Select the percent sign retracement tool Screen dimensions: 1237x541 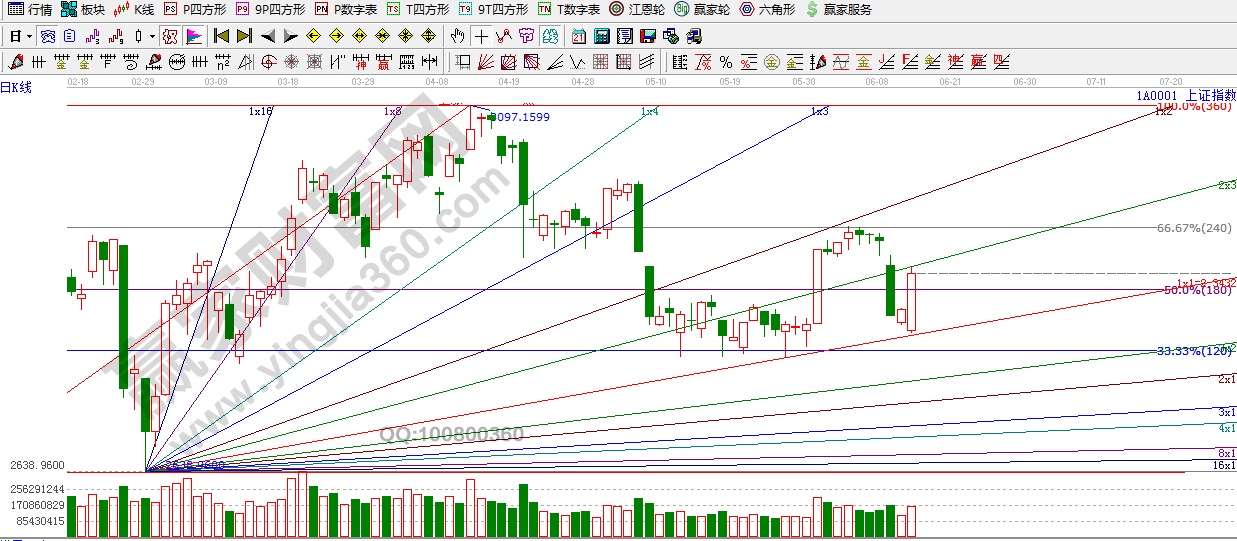point(725,62)
